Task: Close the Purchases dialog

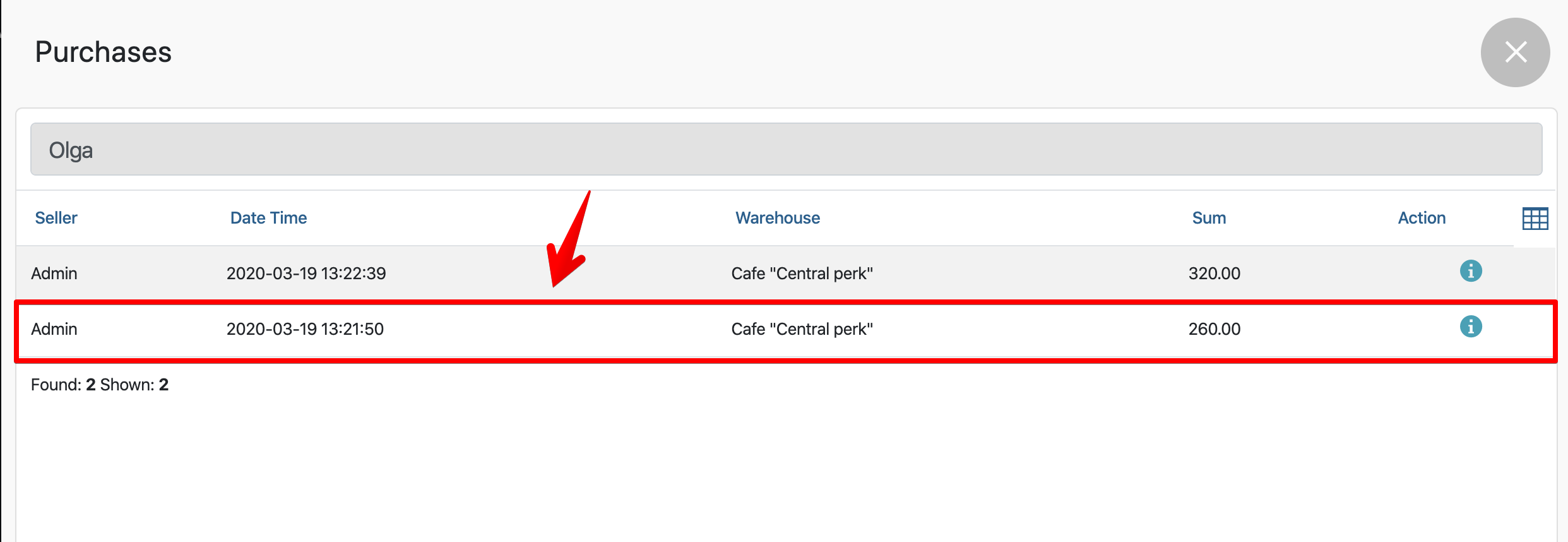Action: [1515, 52]
